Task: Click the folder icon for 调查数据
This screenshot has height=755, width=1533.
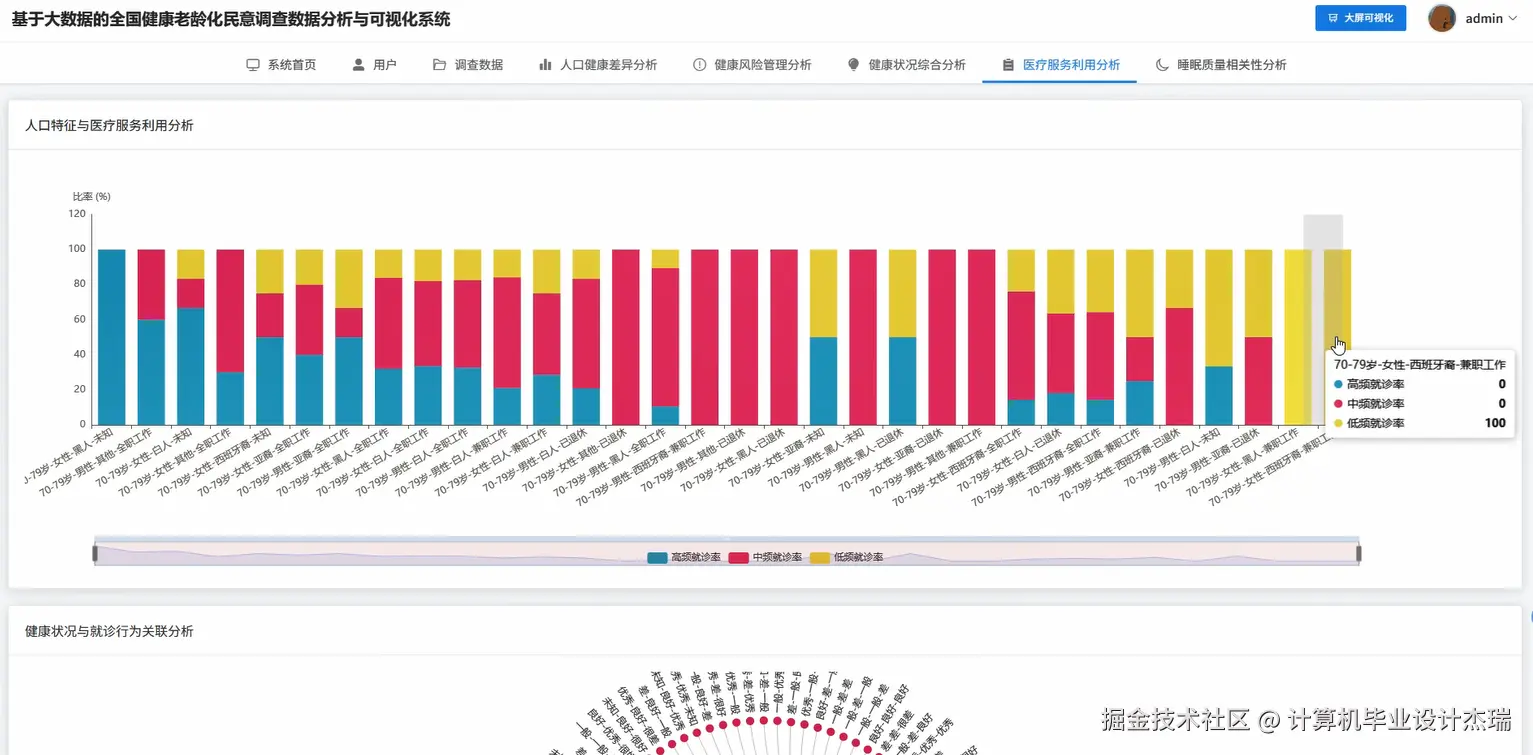Action: pyautogui.click(x=440, y=65)
